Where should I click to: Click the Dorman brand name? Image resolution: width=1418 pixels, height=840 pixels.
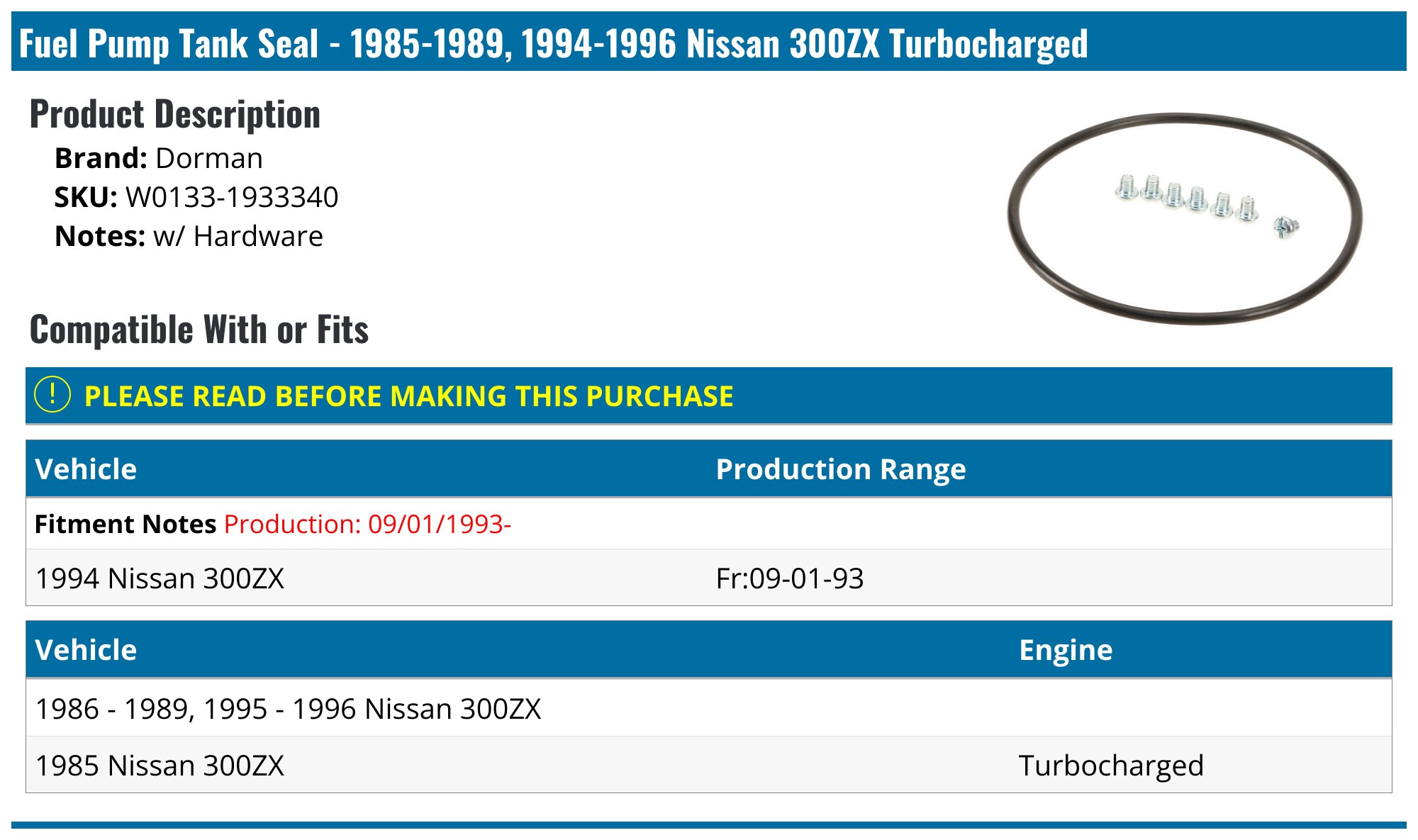point(208,158)
